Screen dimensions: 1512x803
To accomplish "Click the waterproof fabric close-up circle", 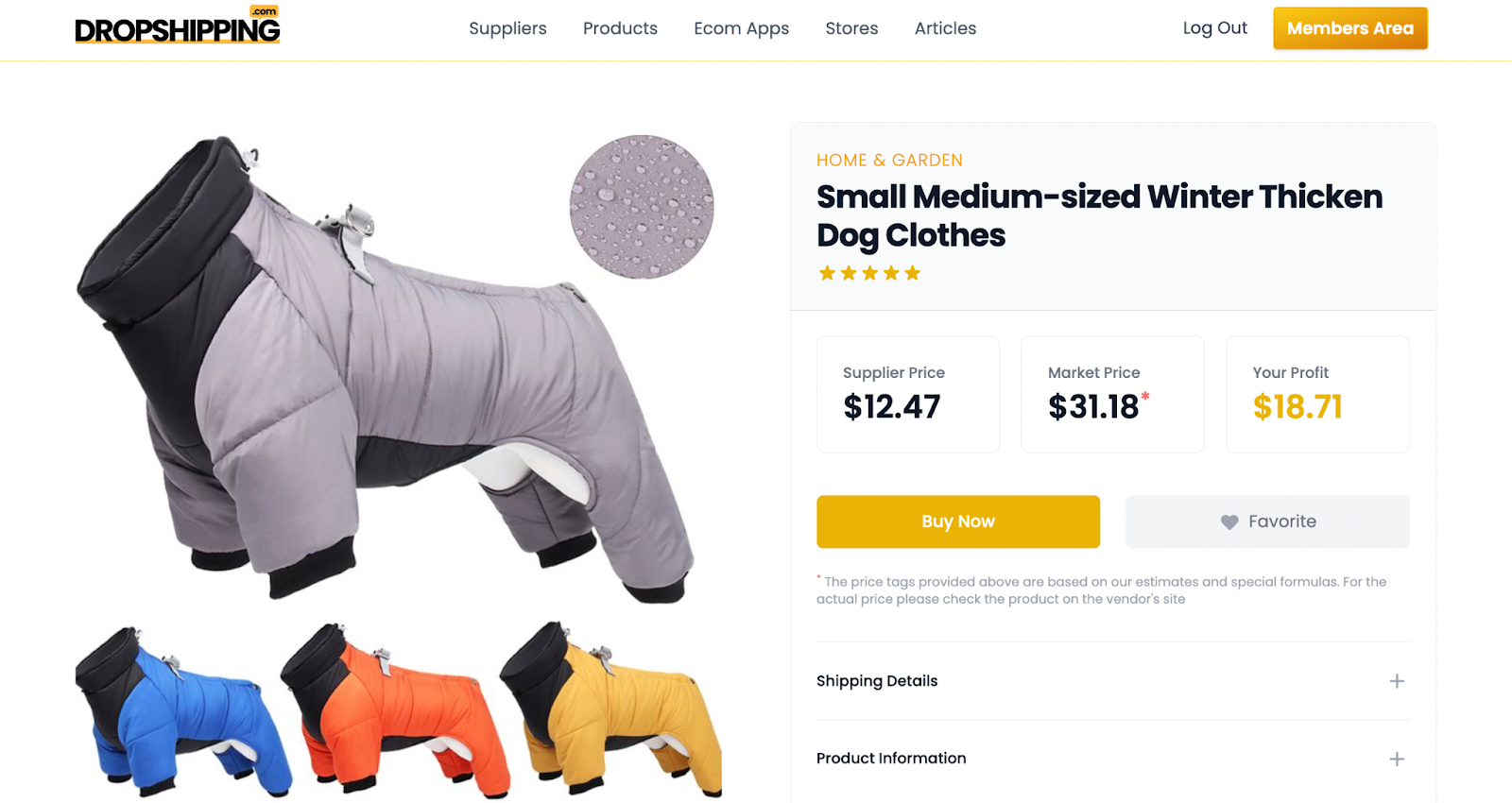I will coord(642,207).
